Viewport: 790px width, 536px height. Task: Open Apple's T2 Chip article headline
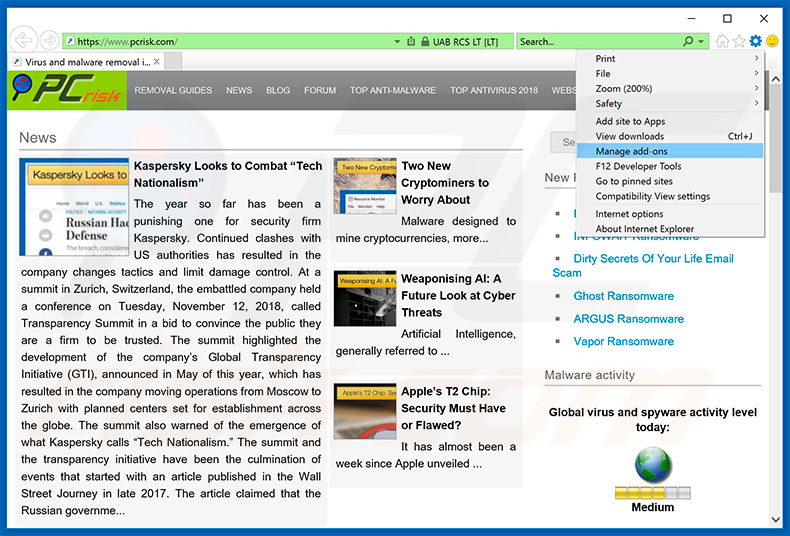(453, 409)
